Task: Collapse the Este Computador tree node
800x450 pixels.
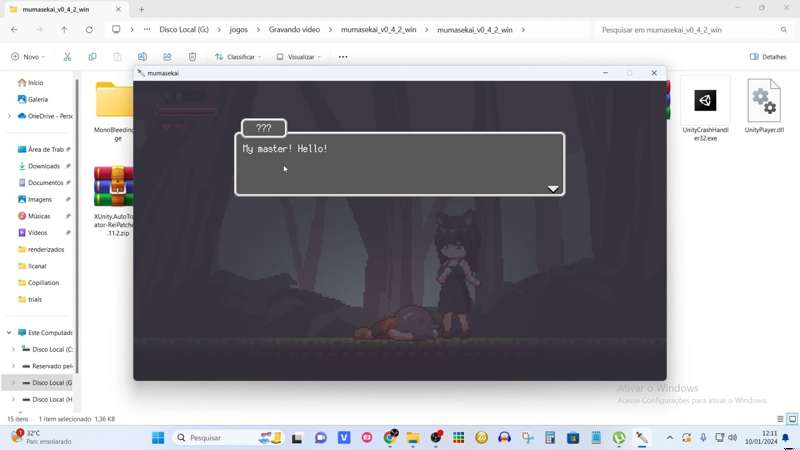Action: [9, 332]
